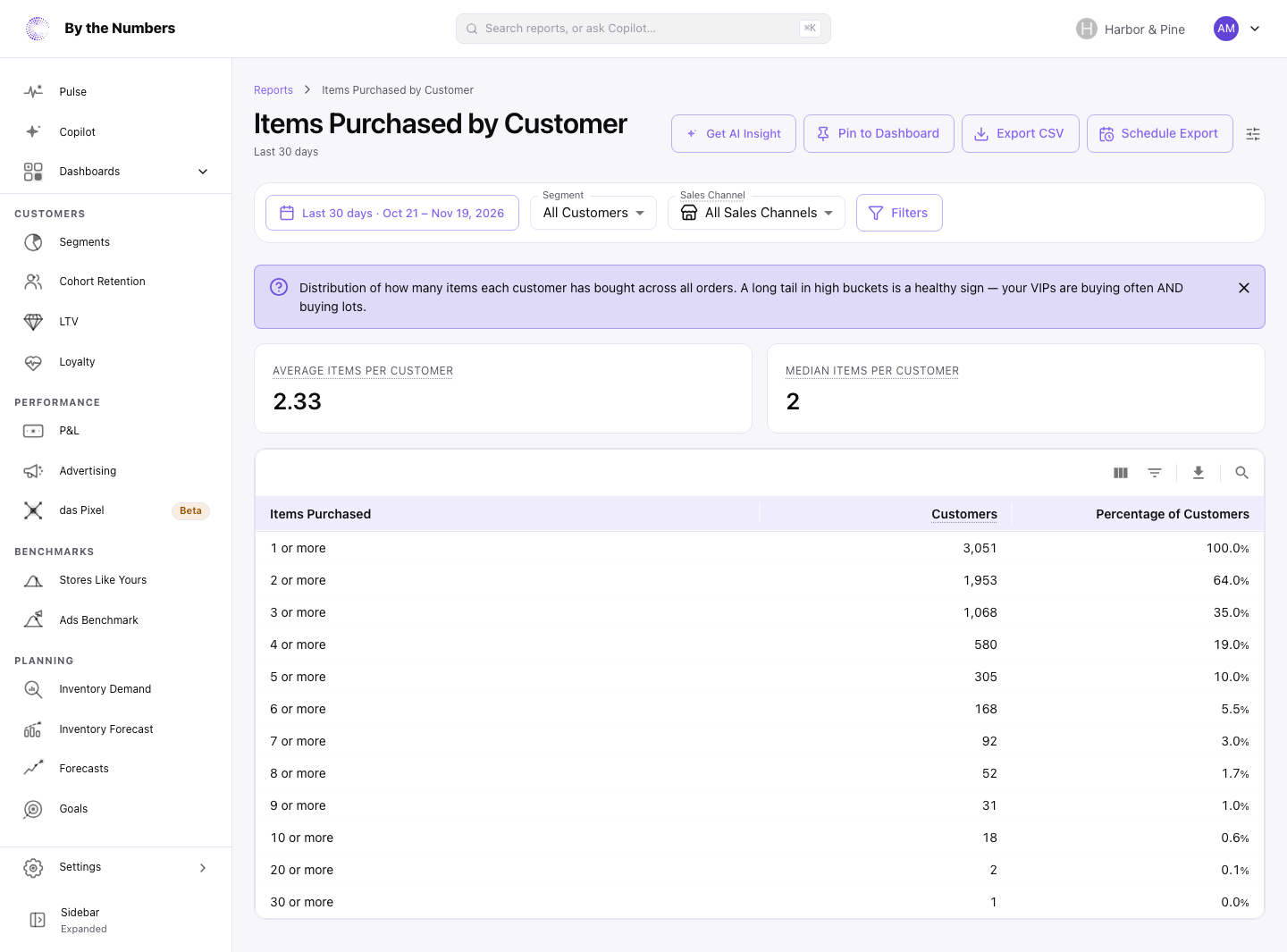Click the table filter list icon
This screenshot has width=1287, height=952.
[x=1155, y=473]
